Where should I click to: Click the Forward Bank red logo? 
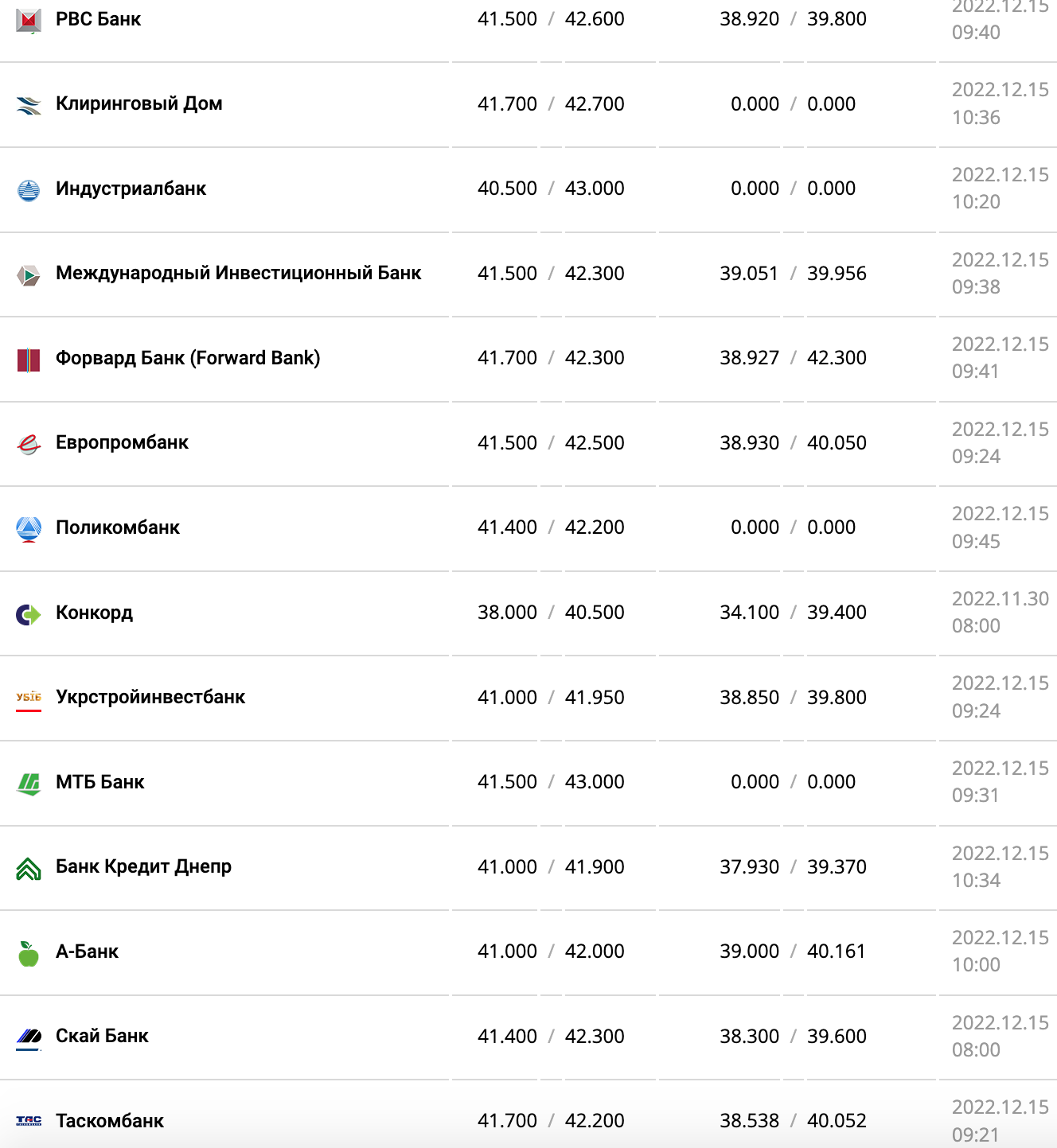pyautogui.click(x=29, y=360)
